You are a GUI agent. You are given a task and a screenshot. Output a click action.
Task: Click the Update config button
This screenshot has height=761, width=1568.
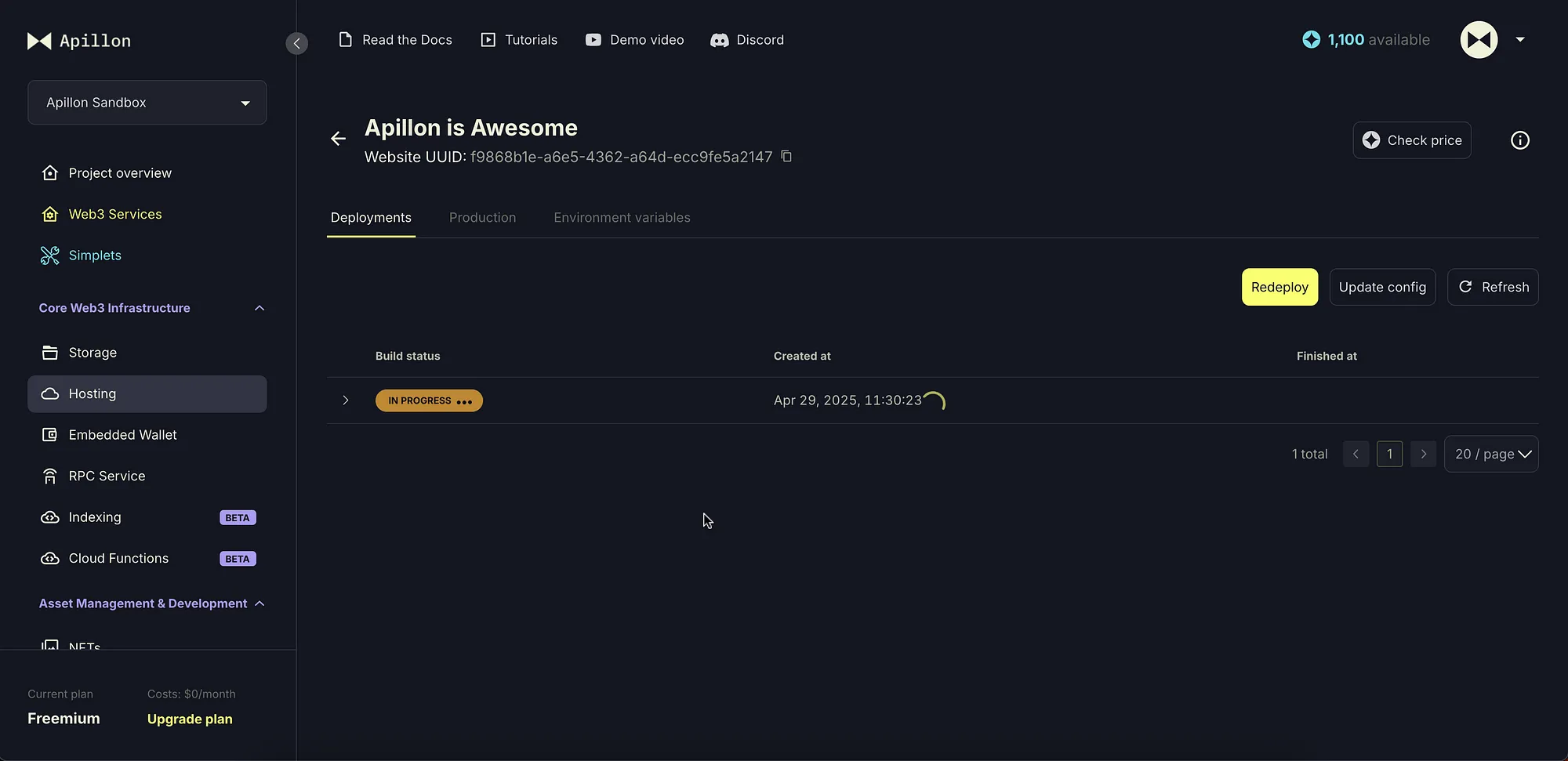(1382, 288)
